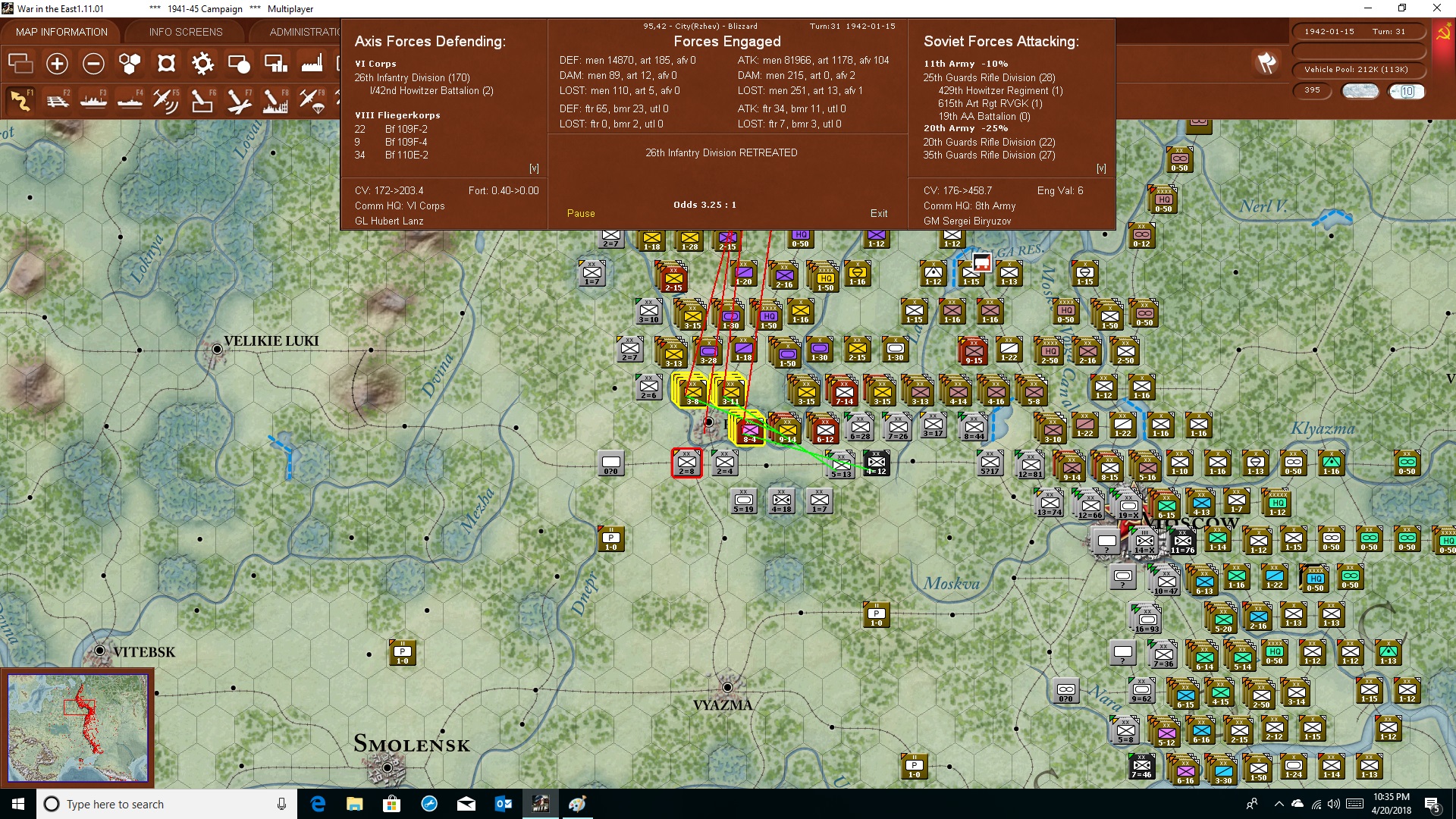Open the Windows Start menu

tap(18, 804)
